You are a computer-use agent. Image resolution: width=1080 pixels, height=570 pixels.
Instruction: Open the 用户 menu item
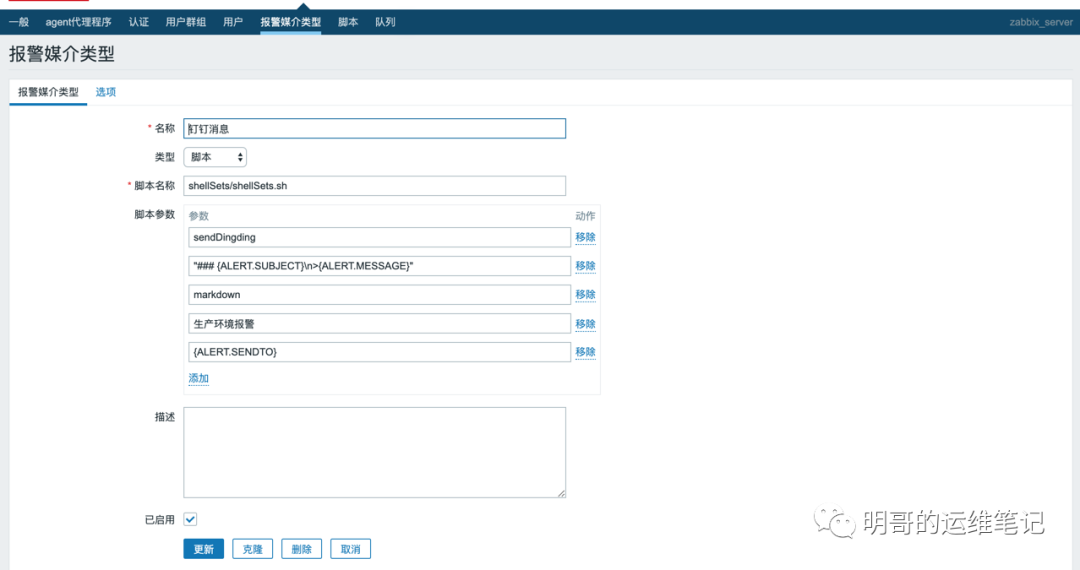click(233, 22)
